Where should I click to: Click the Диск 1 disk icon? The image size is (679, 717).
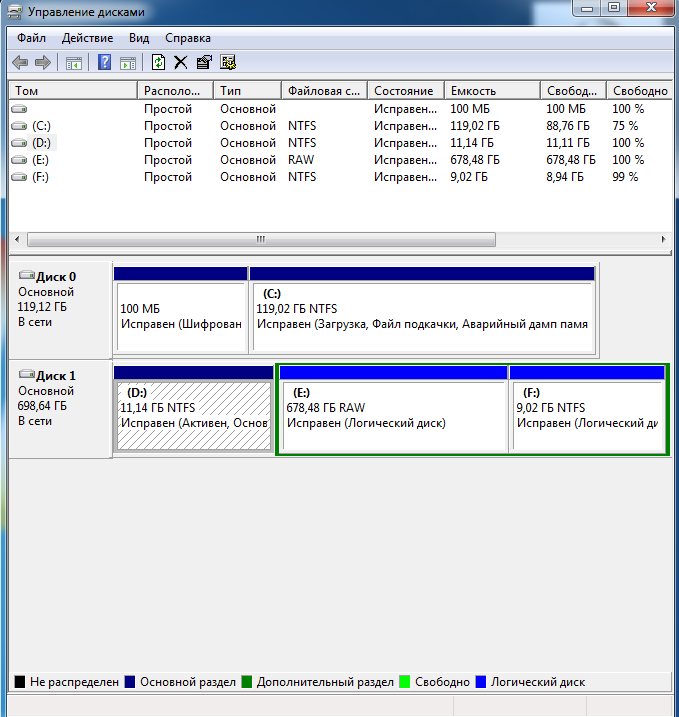tap(27, 375)
